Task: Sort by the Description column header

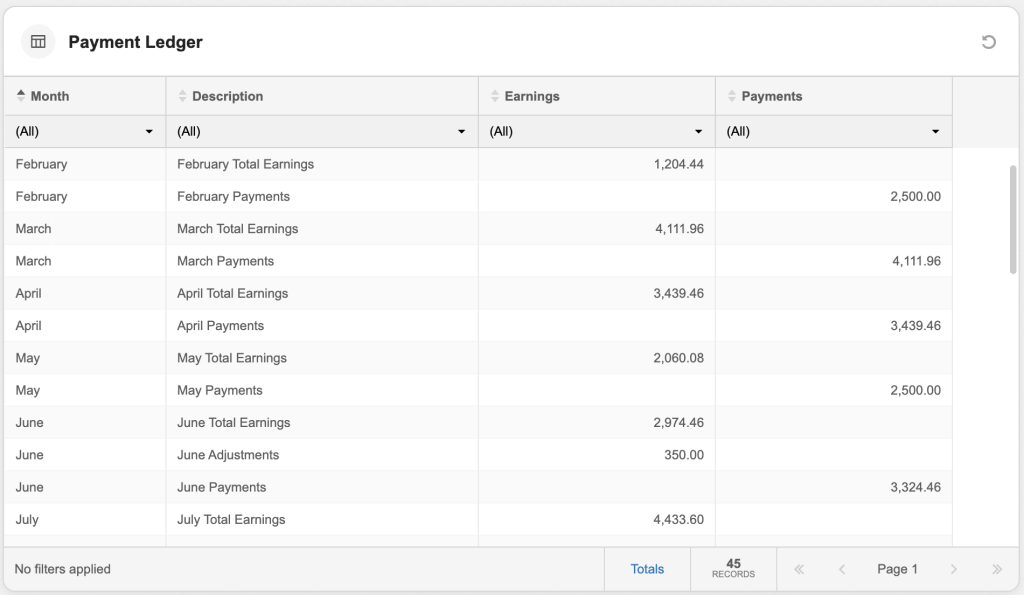Action: pos(228,96)
